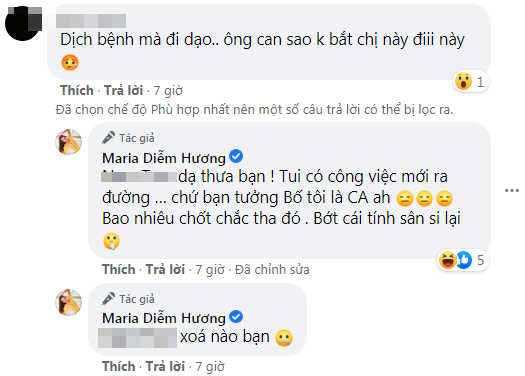Click the wow reaction on first comment
Image resolution: width=525 pixels, height=376 pixels.
click(x=463, y=81)
